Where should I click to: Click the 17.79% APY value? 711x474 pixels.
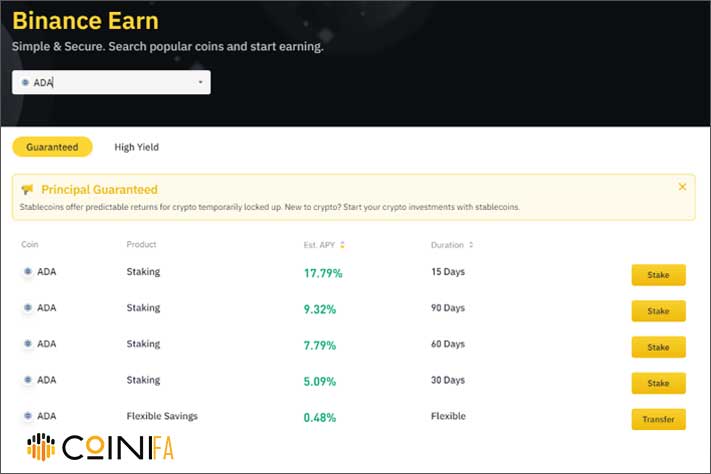click(323, 273)
